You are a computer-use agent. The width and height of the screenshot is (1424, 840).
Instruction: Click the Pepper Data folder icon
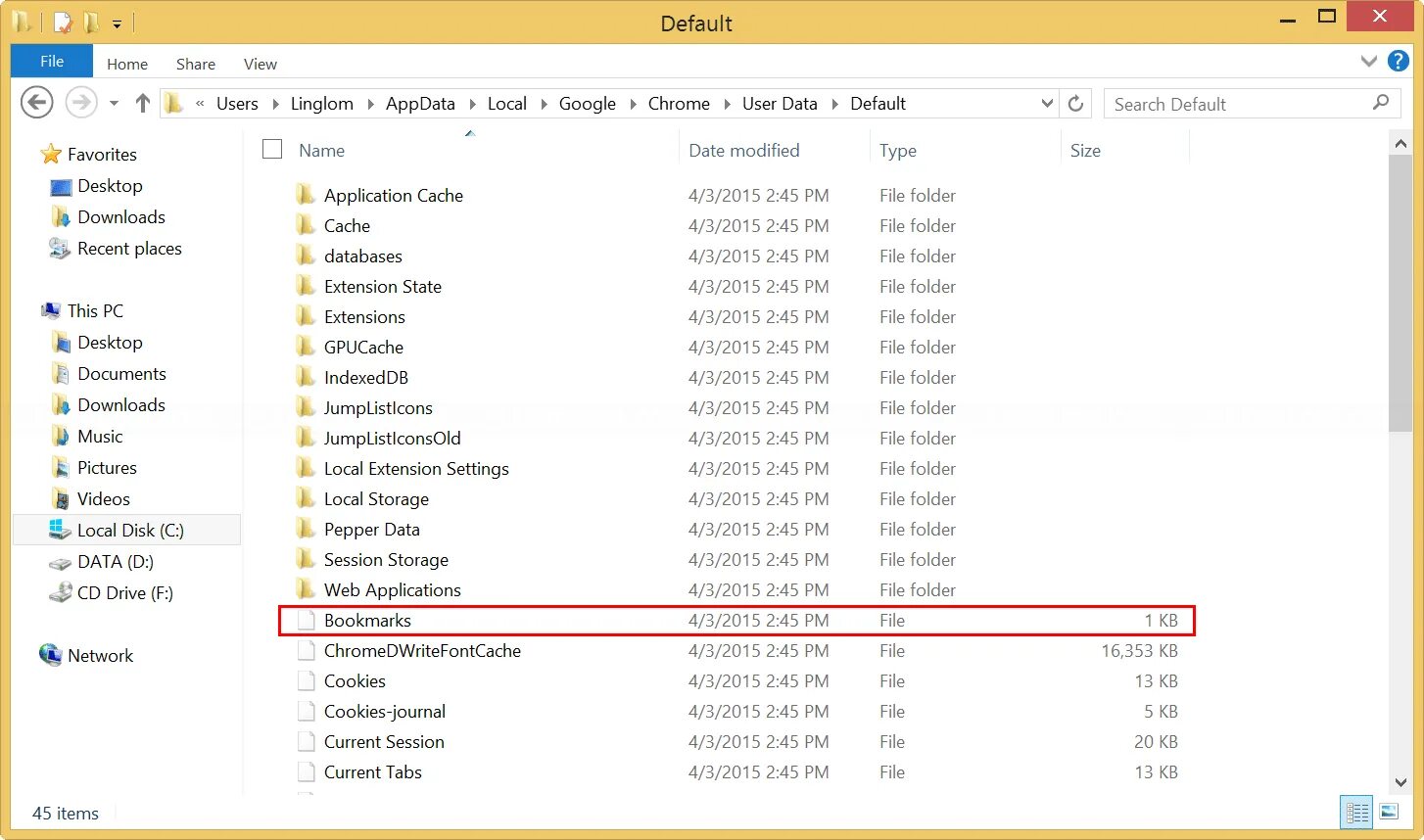(306, 528)
